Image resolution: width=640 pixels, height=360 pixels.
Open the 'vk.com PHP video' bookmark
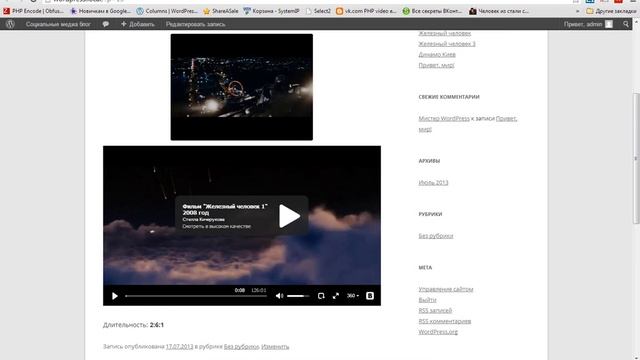(366, 11)
